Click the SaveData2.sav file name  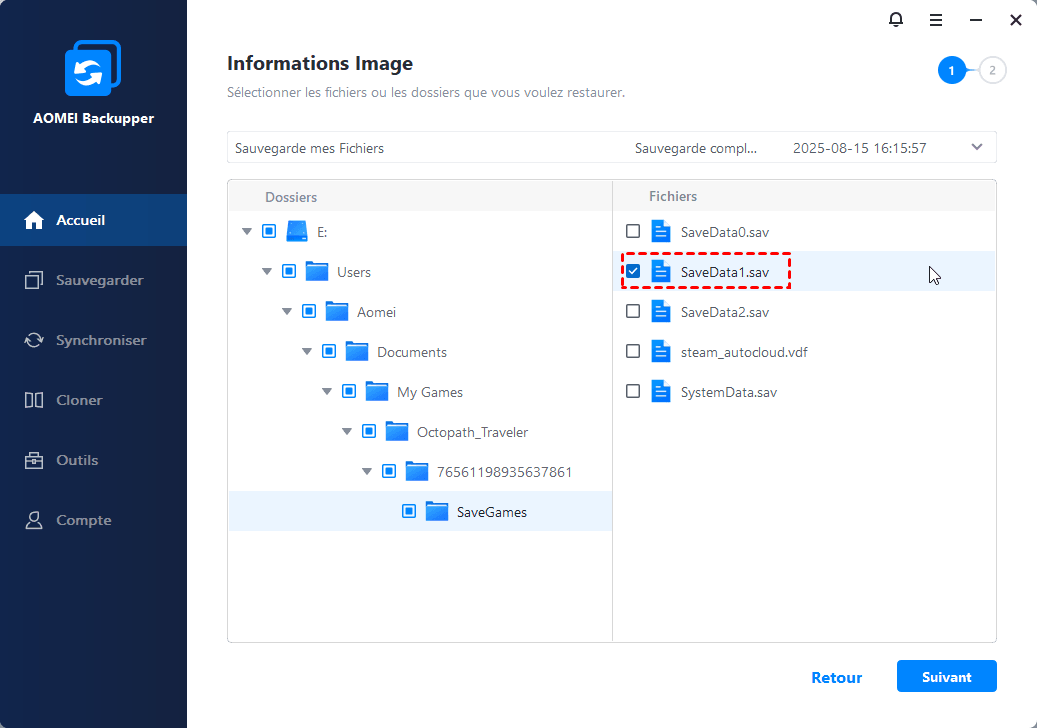click(725, 312)
